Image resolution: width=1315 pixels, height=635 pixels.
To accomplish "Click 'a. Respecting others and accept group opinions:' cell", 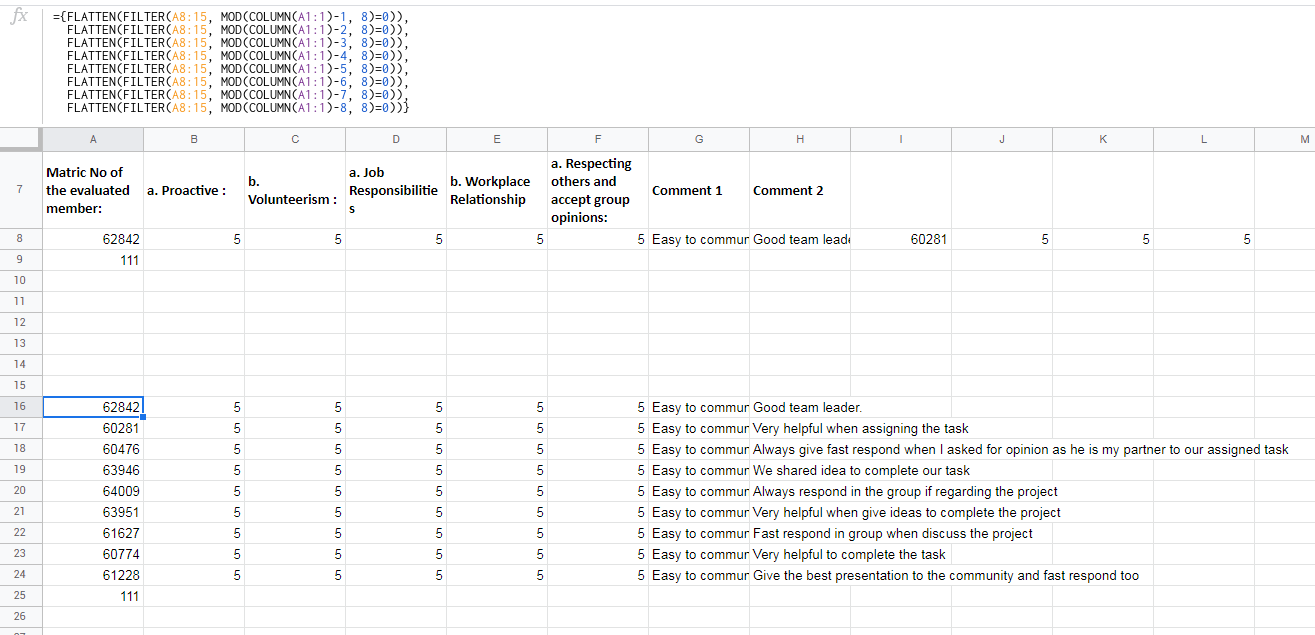I will pos(598,190).
